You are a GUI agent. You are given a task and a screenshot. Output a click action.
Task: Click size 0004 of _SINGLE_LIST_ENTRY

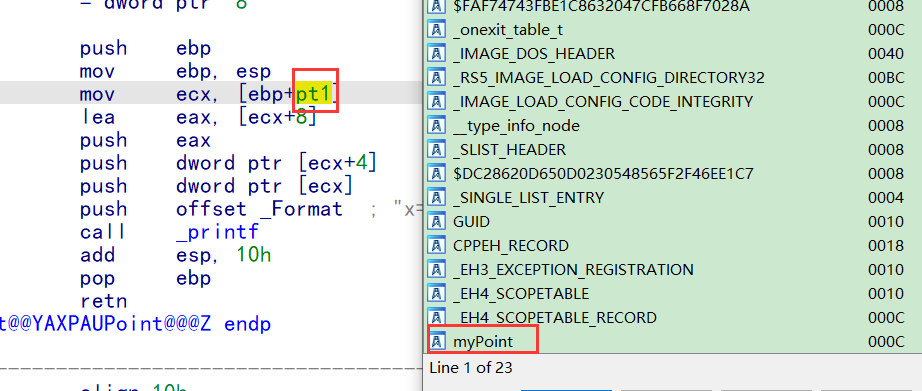coord(886,198)
